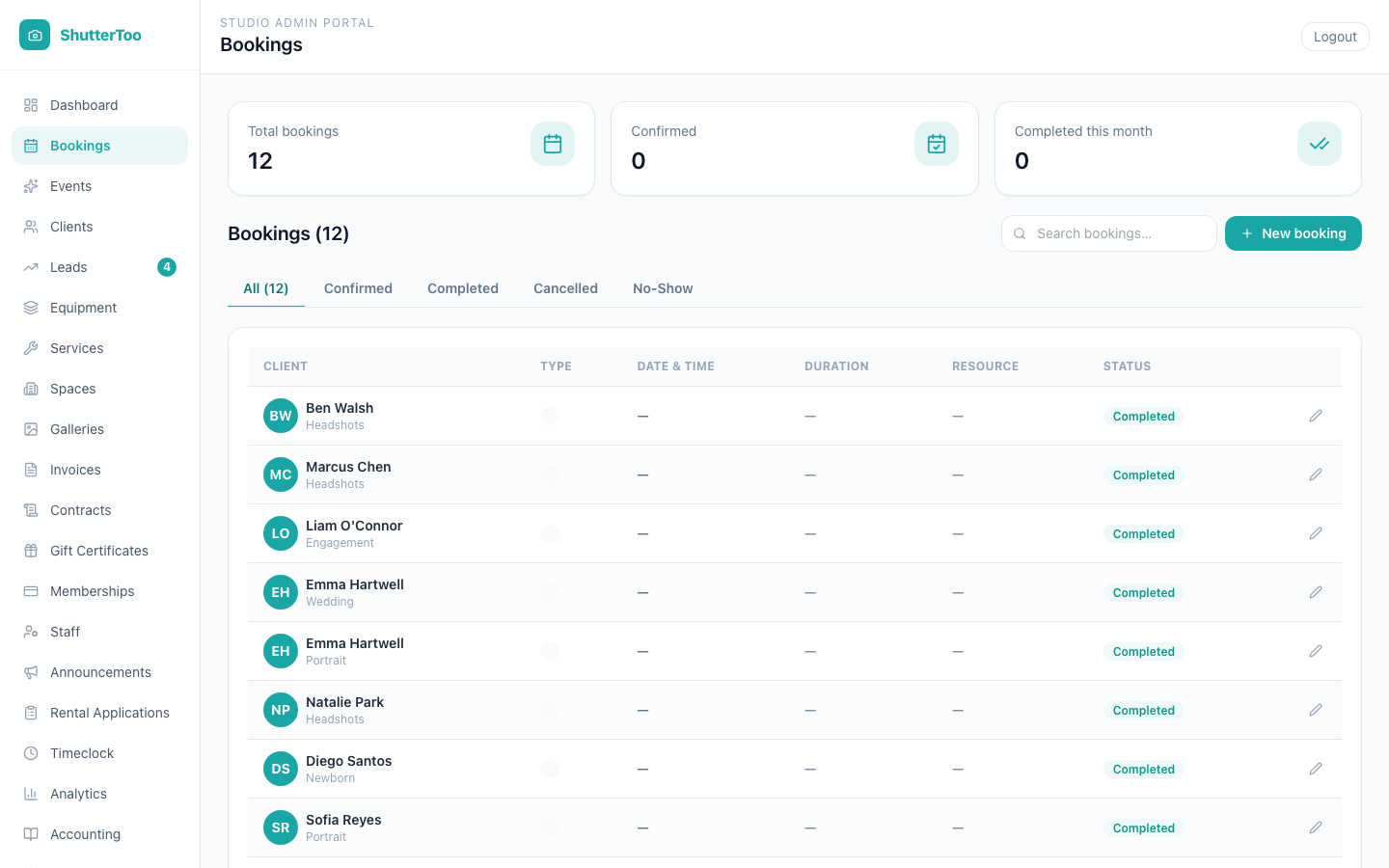Focus the Search bookings field
This screenshot has width=1389, height=868.
1108,233
